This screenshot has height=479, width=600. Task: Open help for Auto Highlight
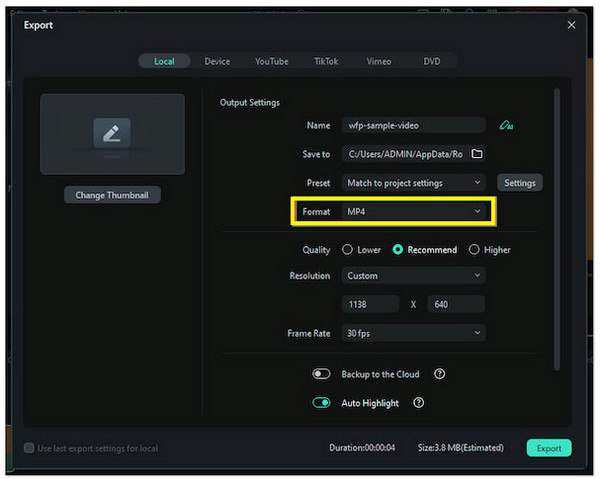point(419,402)
